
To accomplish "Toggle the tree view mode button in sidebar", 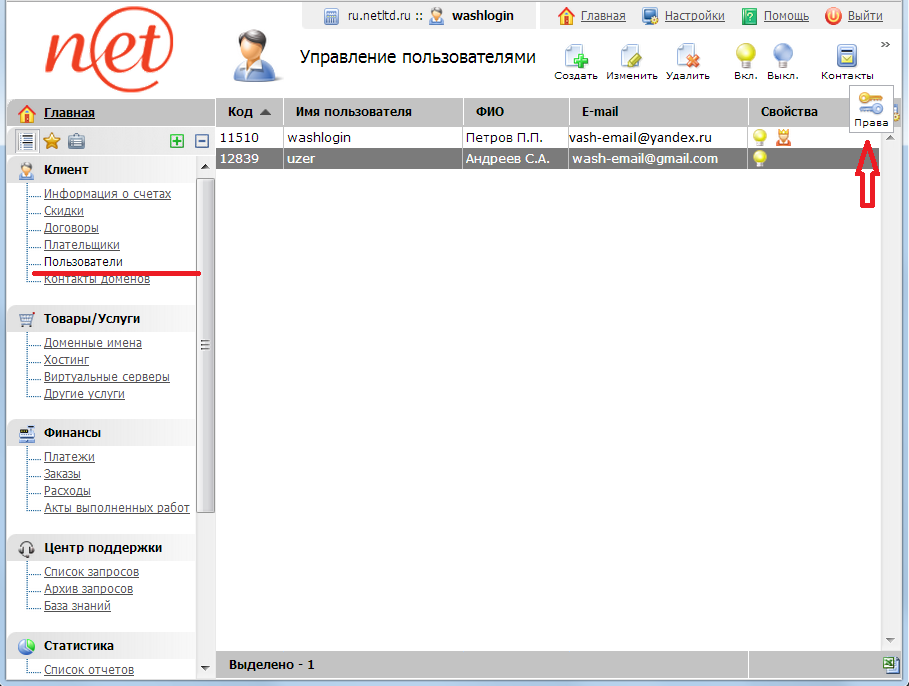I will click(x=28, y=141).
